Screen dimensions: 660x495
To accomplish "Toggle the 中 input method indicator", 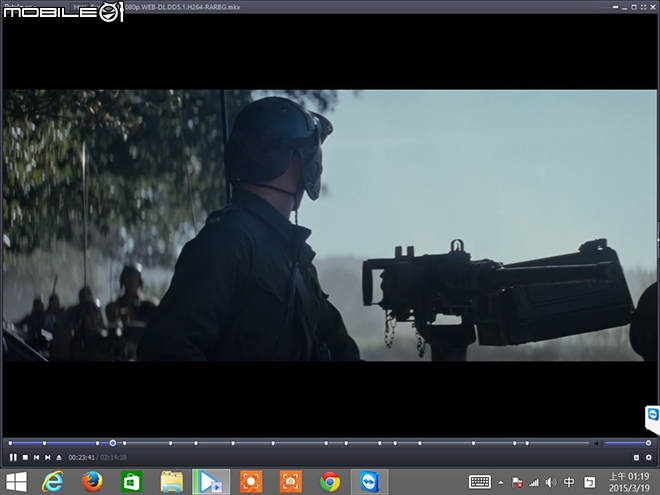I will (569, 482).
